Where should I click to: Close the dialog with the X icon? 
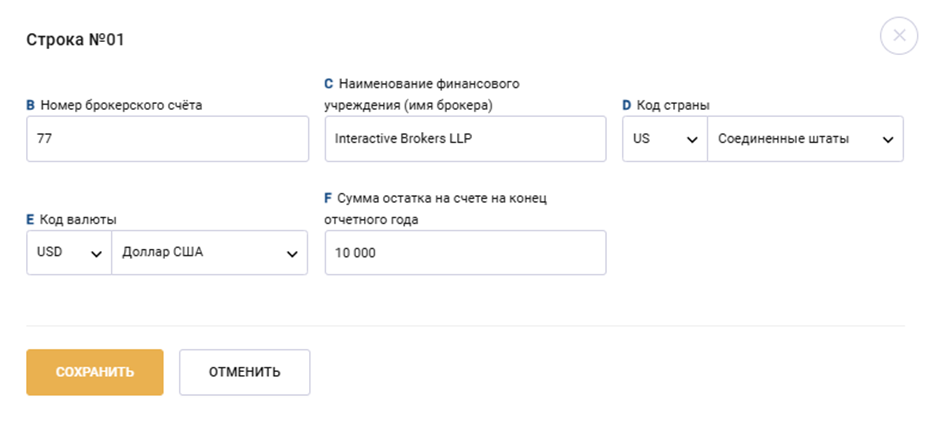pos(898,37)
